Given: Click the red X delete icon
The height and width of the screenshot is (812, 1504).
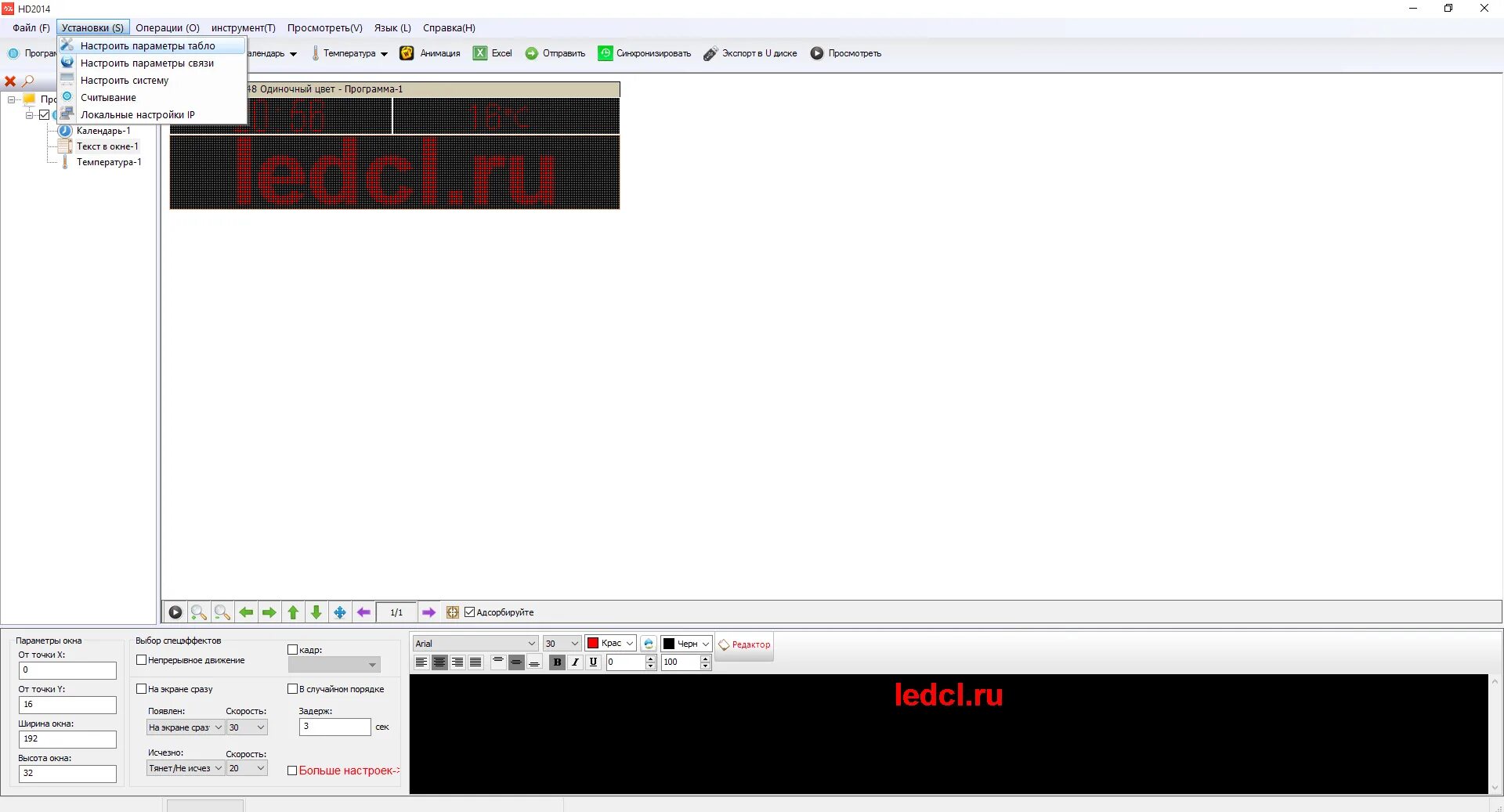Looking at the screenshot, I should point(10,81).
